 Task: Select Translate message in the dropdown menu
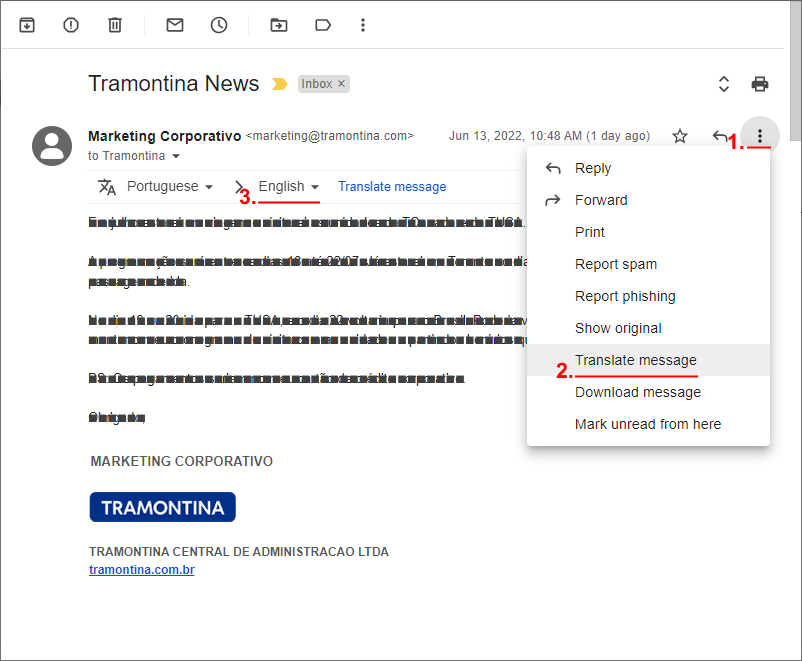click(648, 360)
